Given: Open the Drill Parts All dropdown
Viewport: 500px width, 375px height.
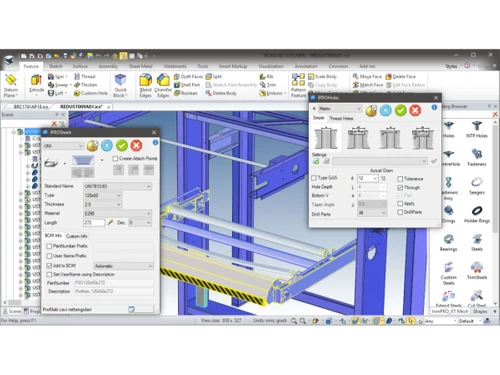Looking at the screenshot, I should (x=372, y=213).
